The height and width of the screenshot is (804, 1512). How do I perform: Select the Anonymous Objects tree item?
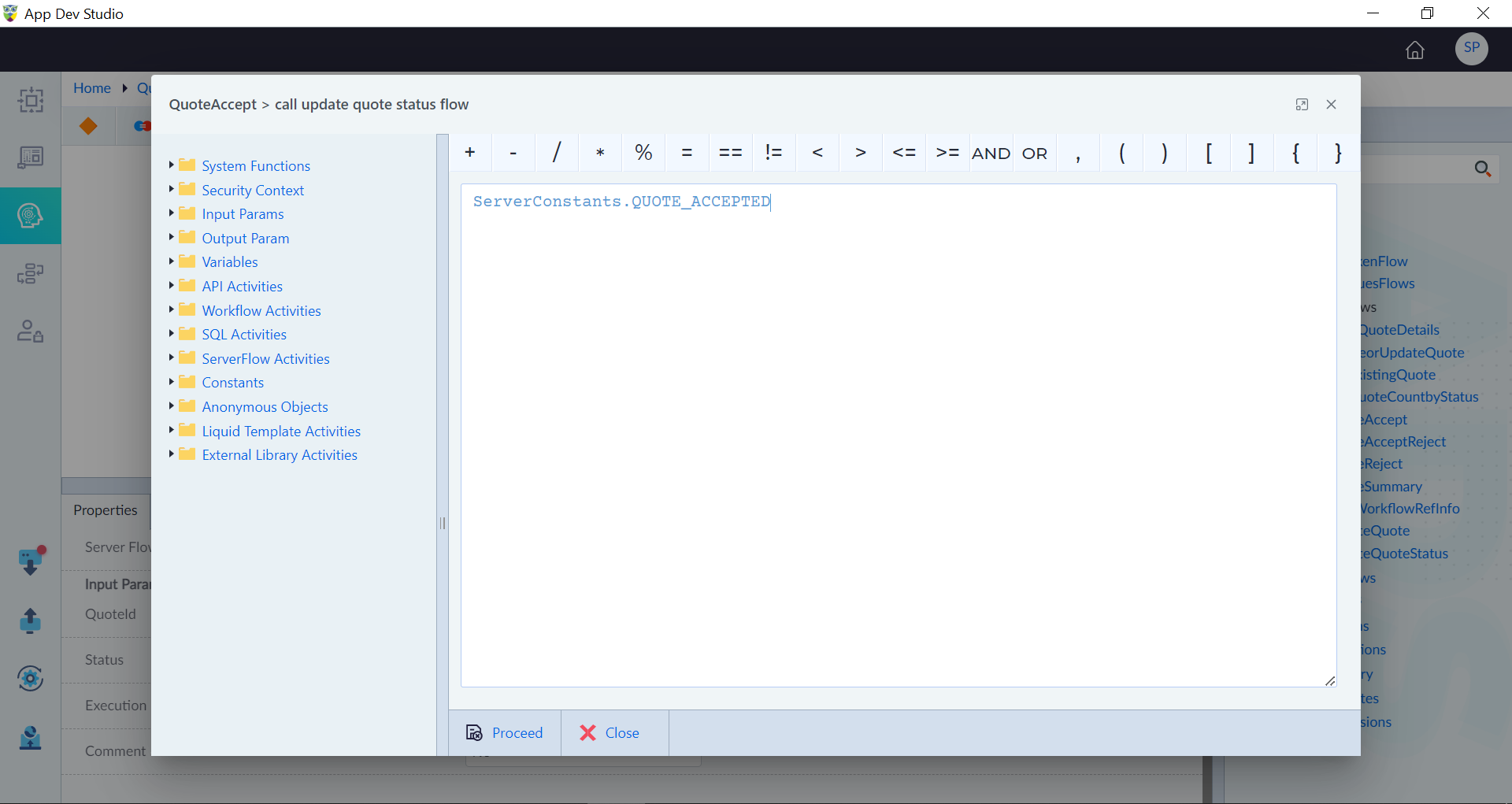coord(265,407)
